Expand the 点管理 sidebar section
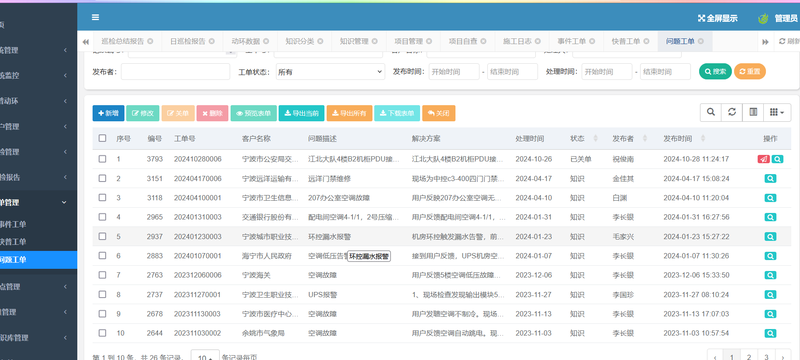Viewport: 800px width, 360px height. point(38,287)
